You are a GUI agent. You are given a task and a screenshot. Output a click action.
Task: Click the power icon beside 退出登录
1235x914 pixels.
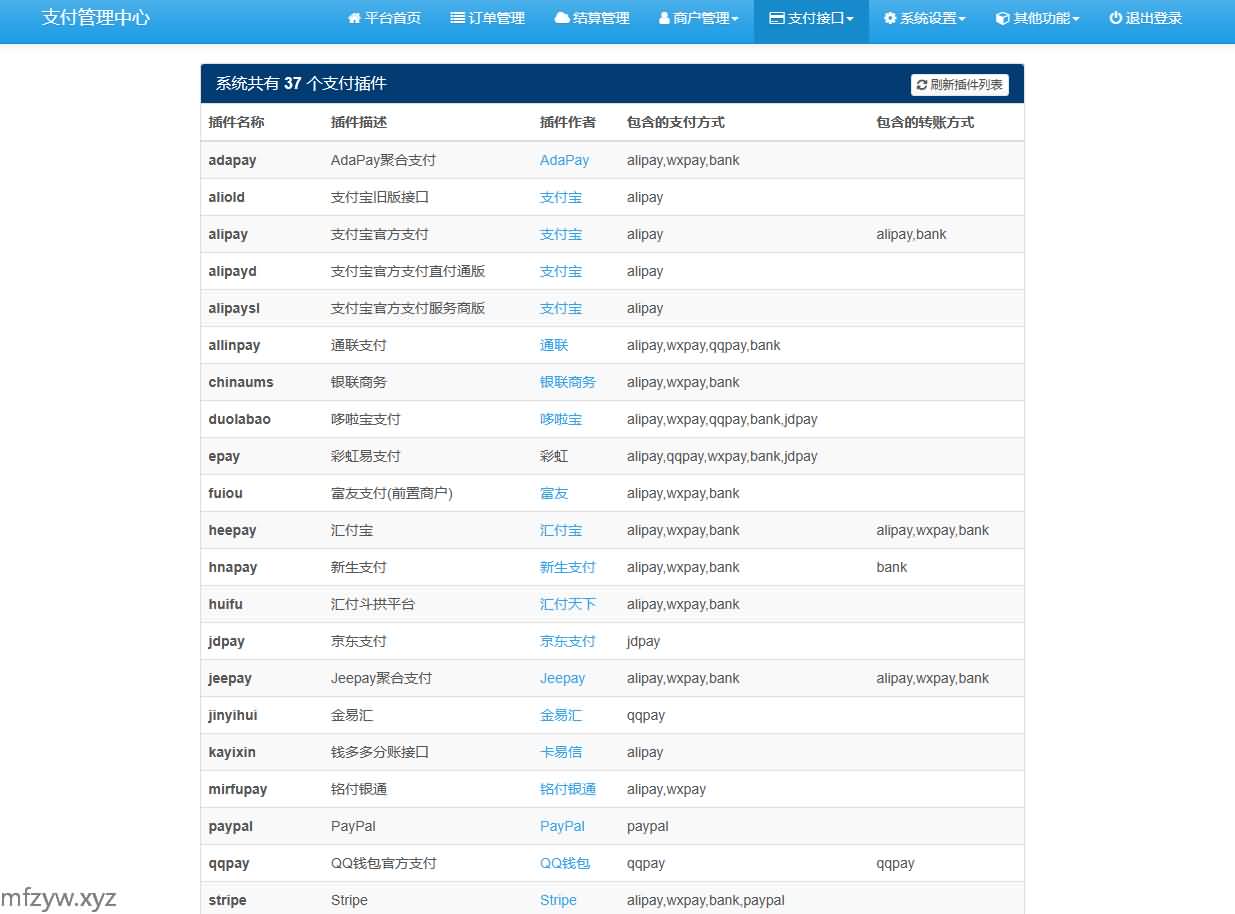point(1115,19)
